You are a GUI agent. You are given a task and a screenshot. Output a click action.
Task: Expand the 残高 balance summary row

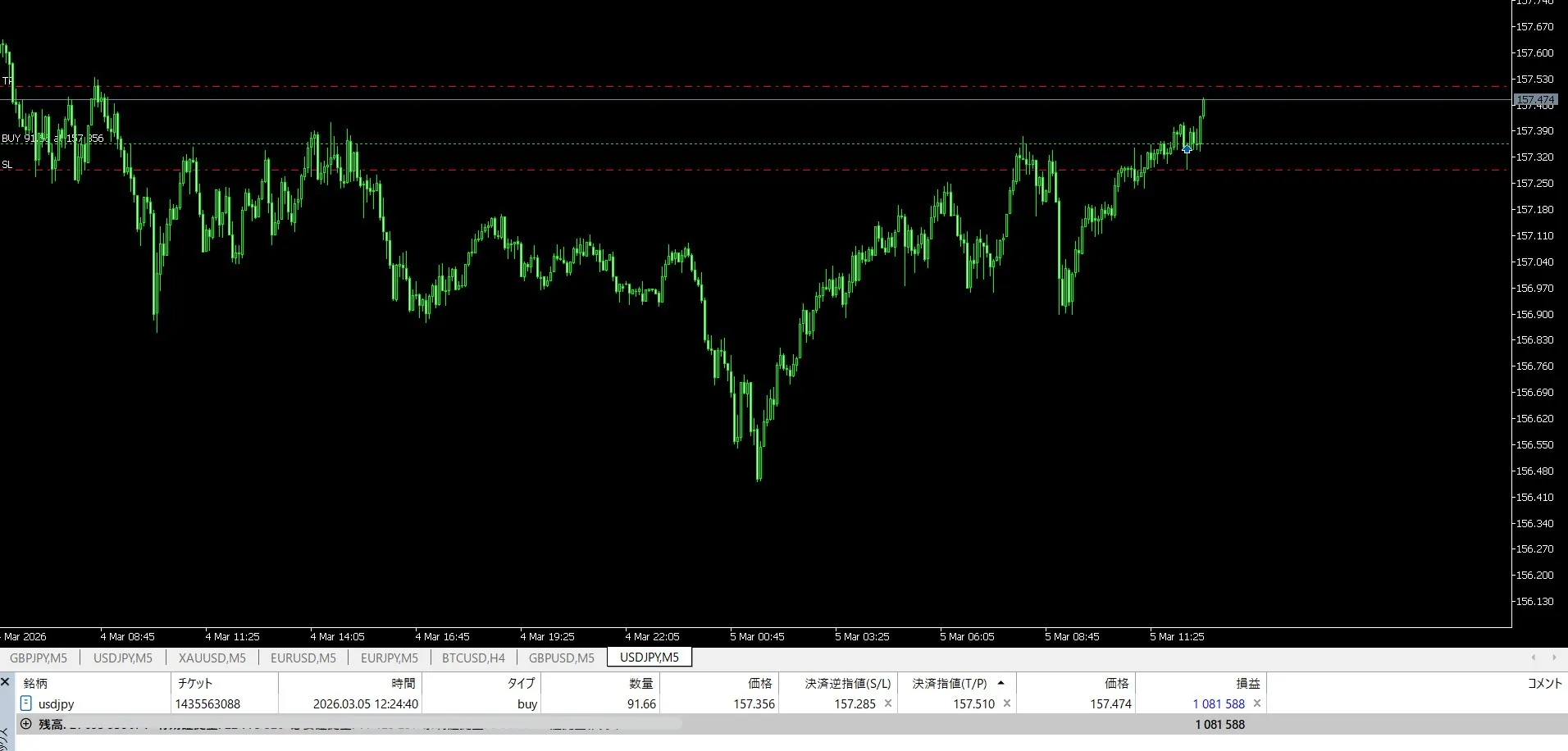(25, 724)
